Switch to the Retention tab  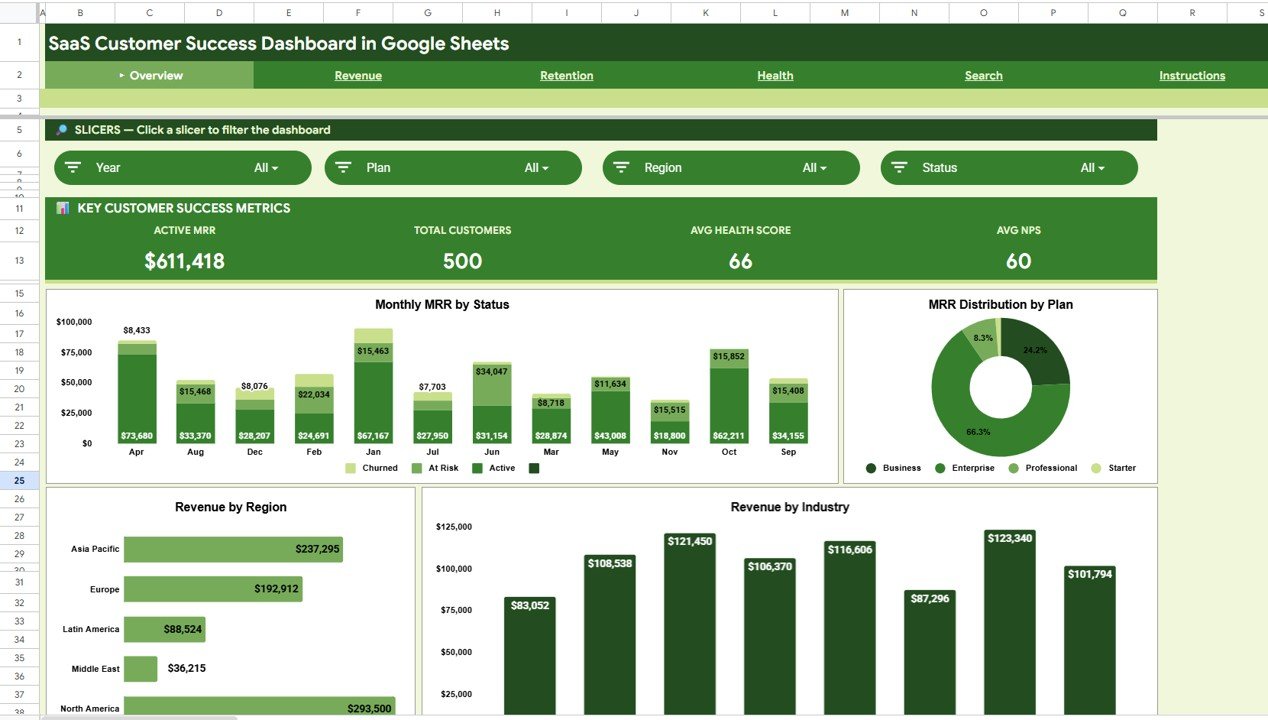[x=567, y=75]
